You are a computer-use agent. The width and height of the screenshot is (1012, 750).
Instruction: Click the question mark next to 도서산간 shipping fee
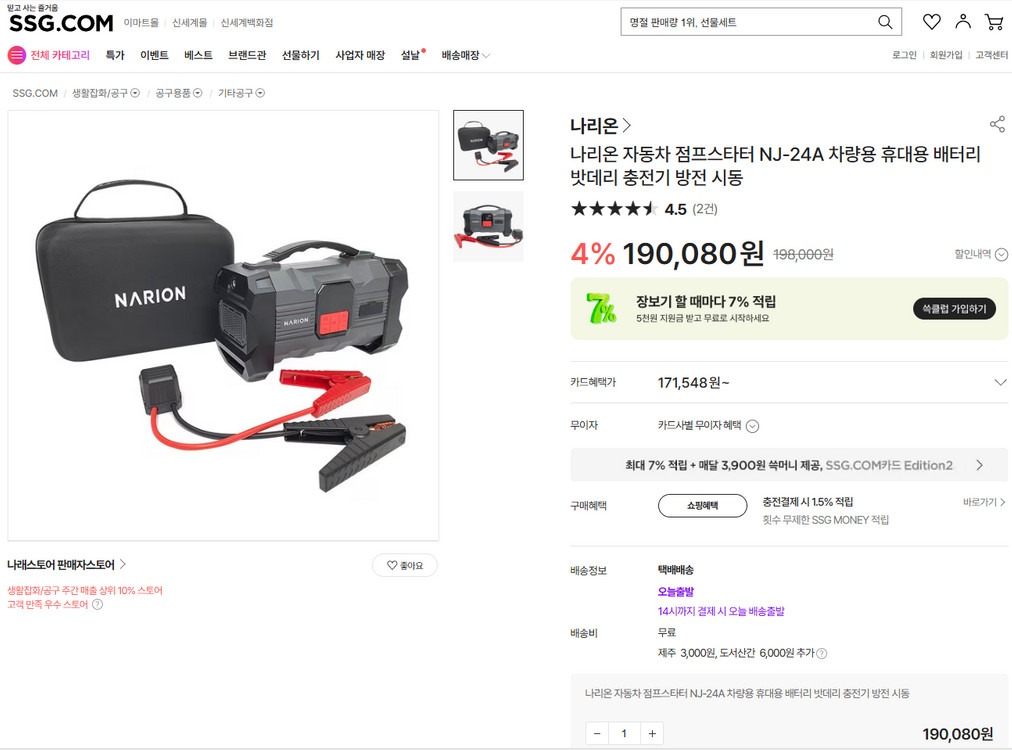click(x=821, y=651)
